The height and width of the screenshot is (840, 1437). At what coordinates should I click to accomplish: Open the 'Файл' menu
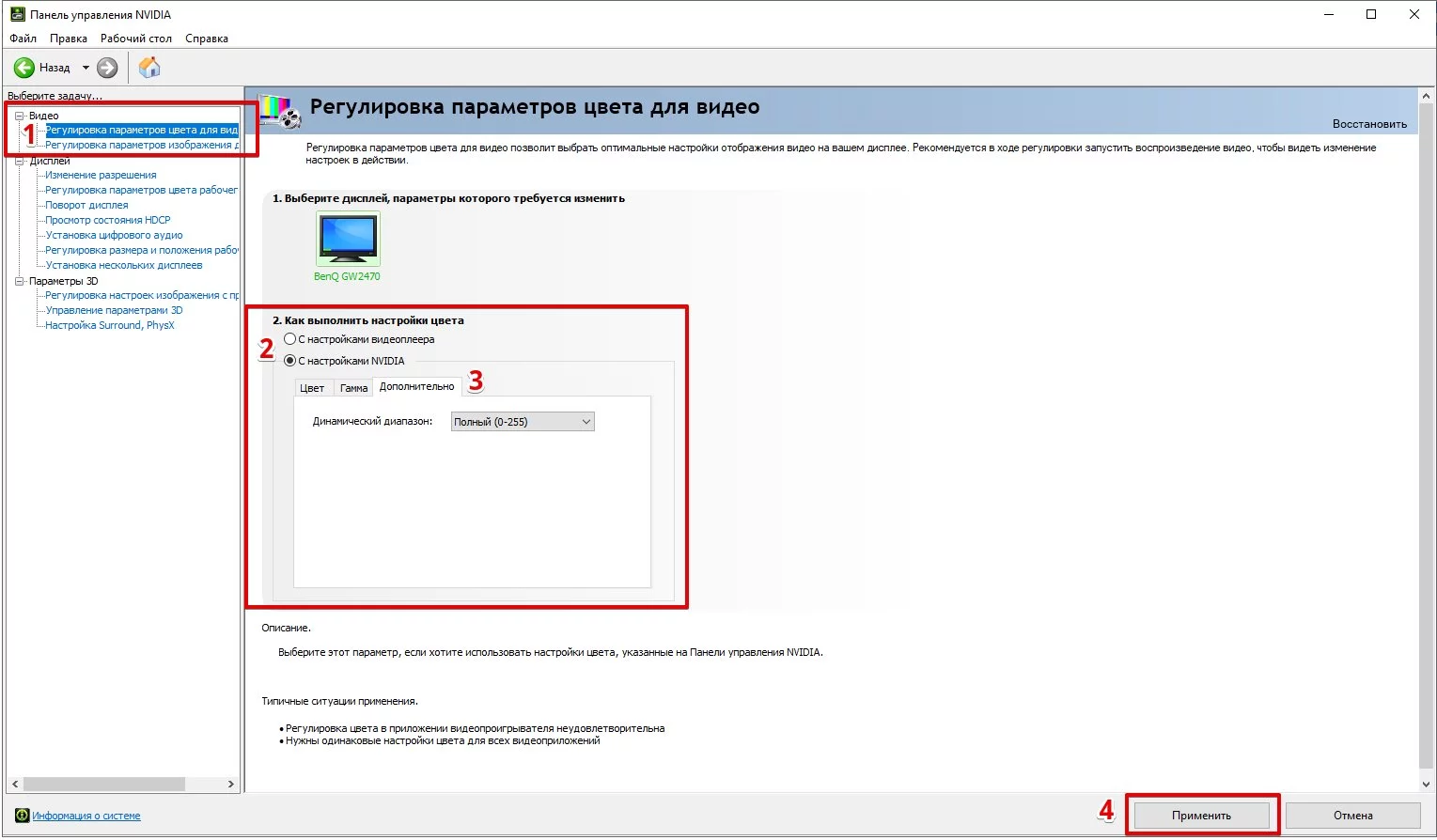(x=23, y=39)
